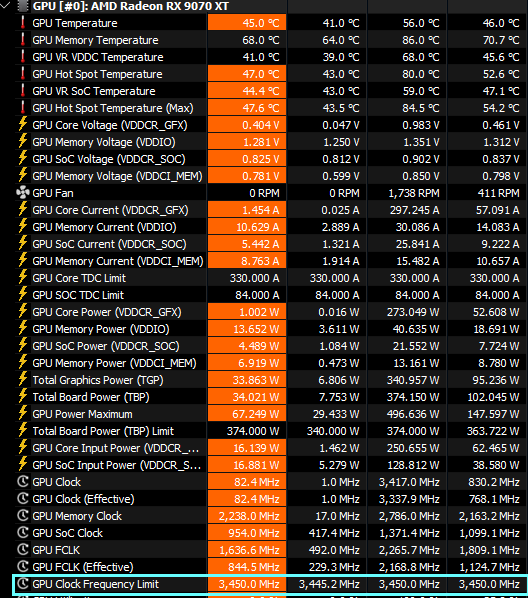Screen dimensions: 528x598
Task: Click the thermometer icon for GPU VR VDDC Temperature
Action: [x=23, y=57]
